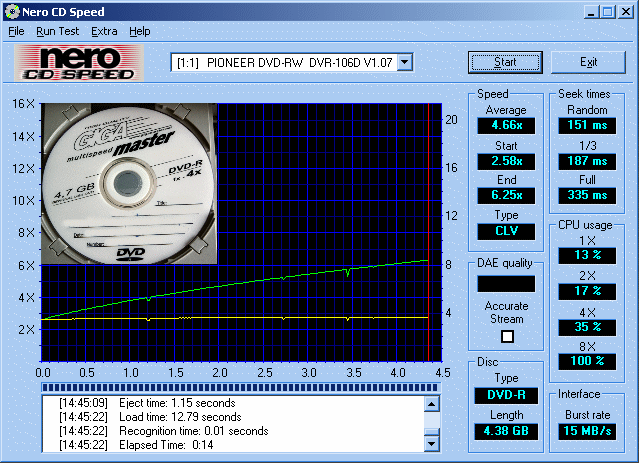Open the File menu
Viewport: 639px width, 463px height.
pyautogui.click(x=16, y=31)
